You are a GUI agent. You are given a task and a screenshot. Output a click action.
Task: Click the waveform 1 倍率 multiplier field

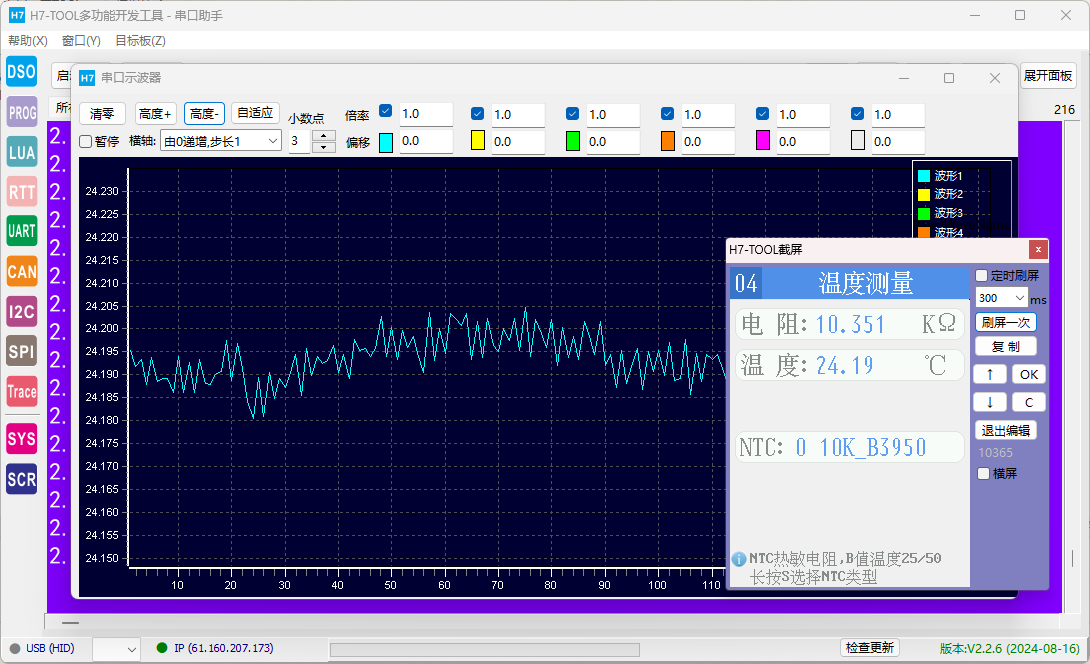point(426,113)
